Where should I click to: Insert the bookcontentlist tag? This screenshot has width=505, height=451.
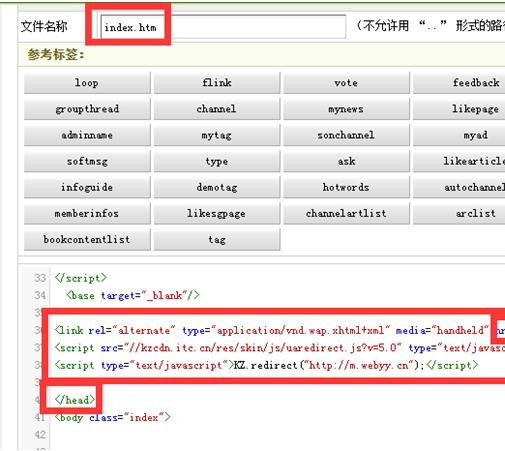point(87,239)
